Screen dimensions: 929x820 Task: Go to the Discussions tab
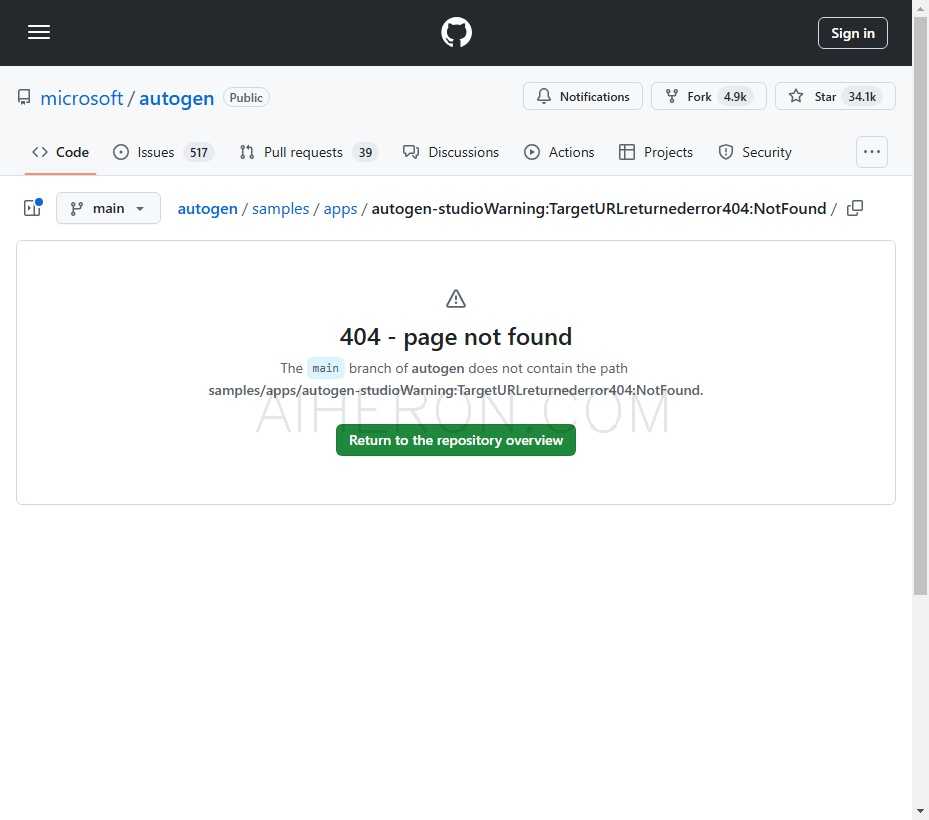click(x=451, y=152)
